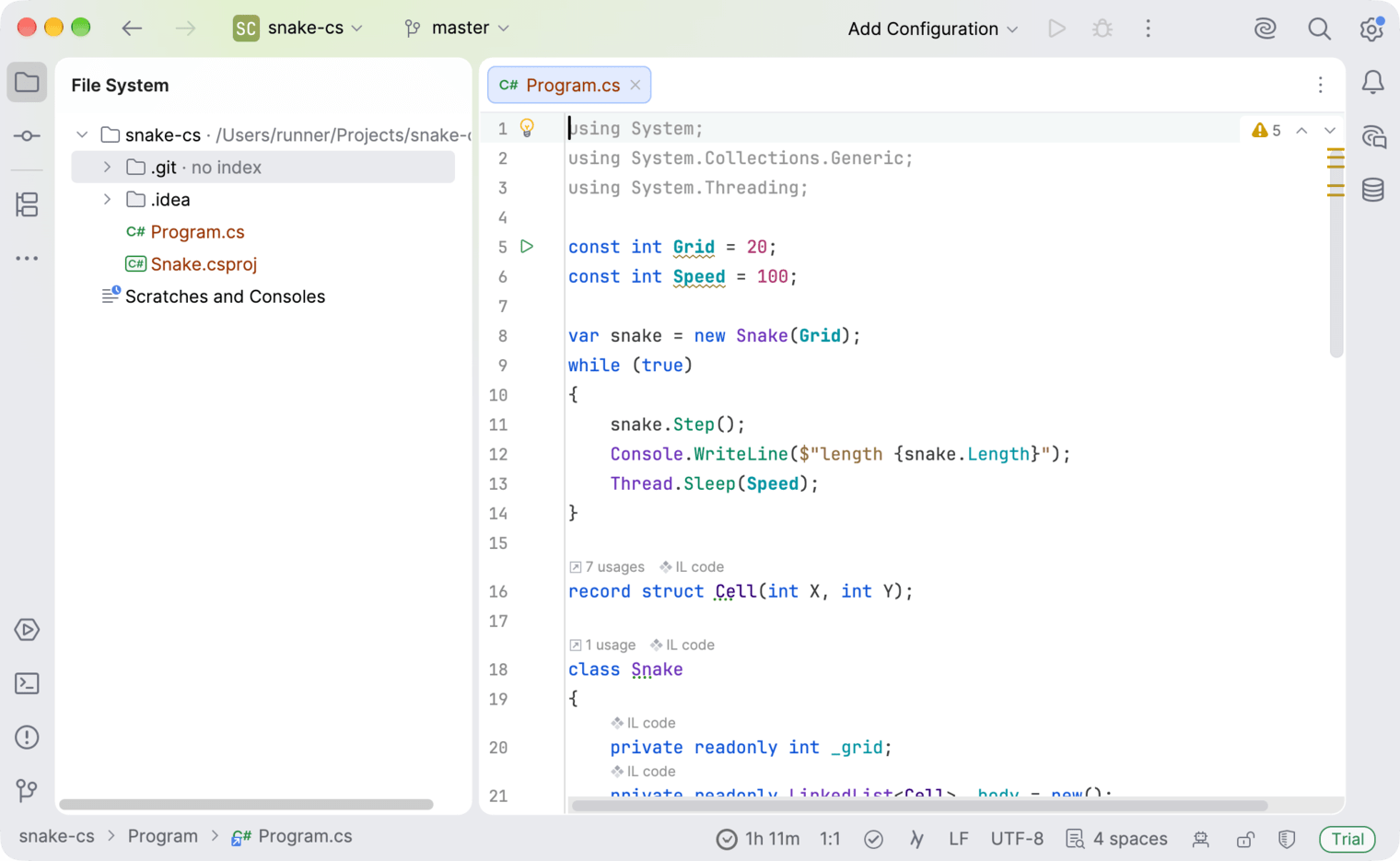Screen dimensions: 1400x861
Task: Jump to next highlighted problem down arrow
Action: tap(1330, 131)
